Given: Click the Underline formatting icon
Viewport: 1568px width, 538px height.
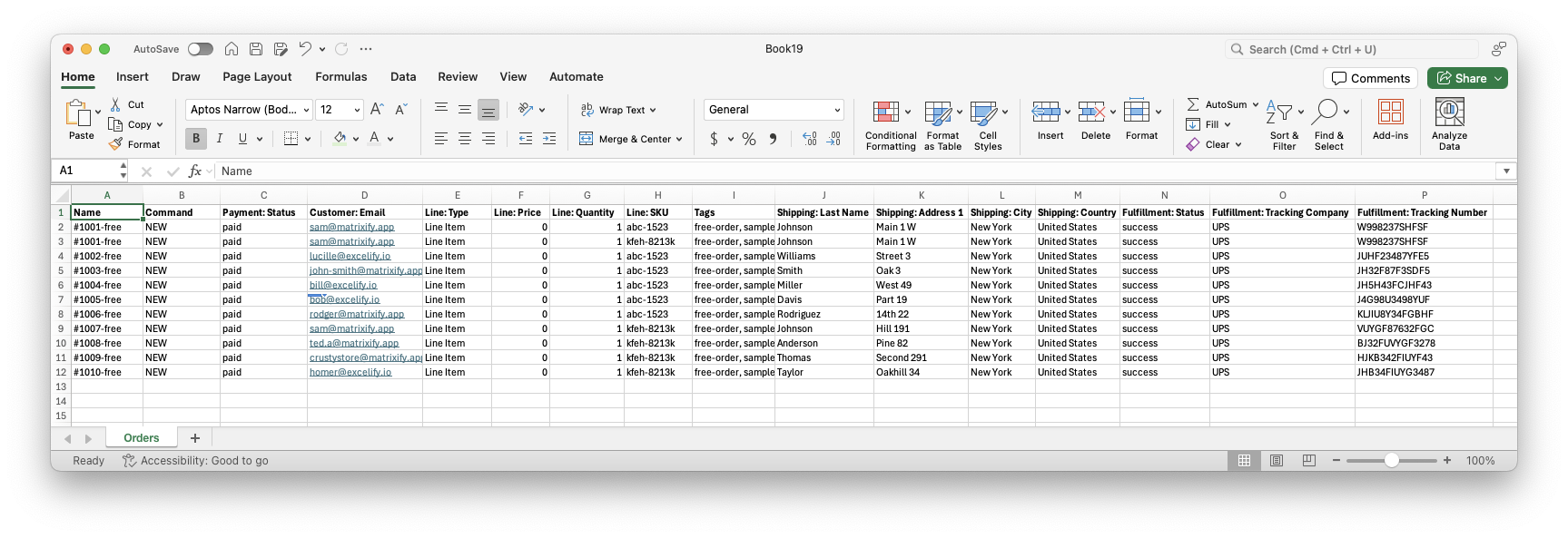Looking at the screenshot, I should click(242, 139).
